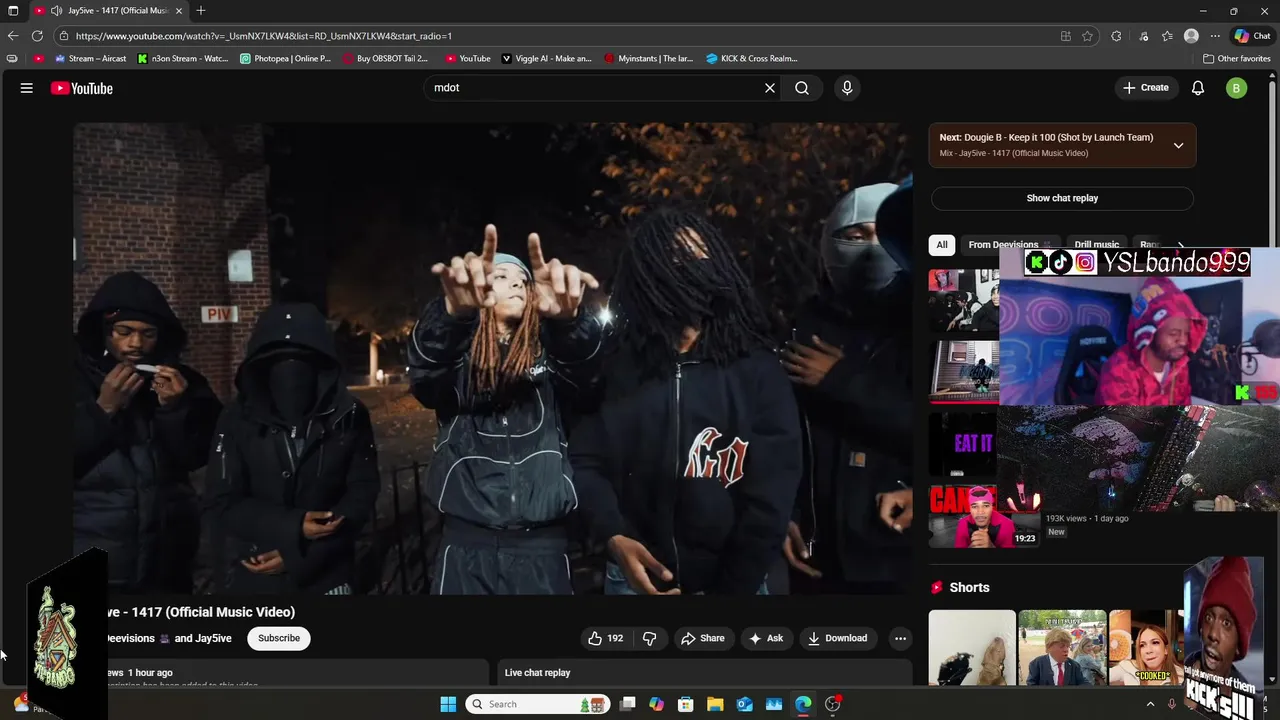Open Copilot from the taskbar

[656, 704]
